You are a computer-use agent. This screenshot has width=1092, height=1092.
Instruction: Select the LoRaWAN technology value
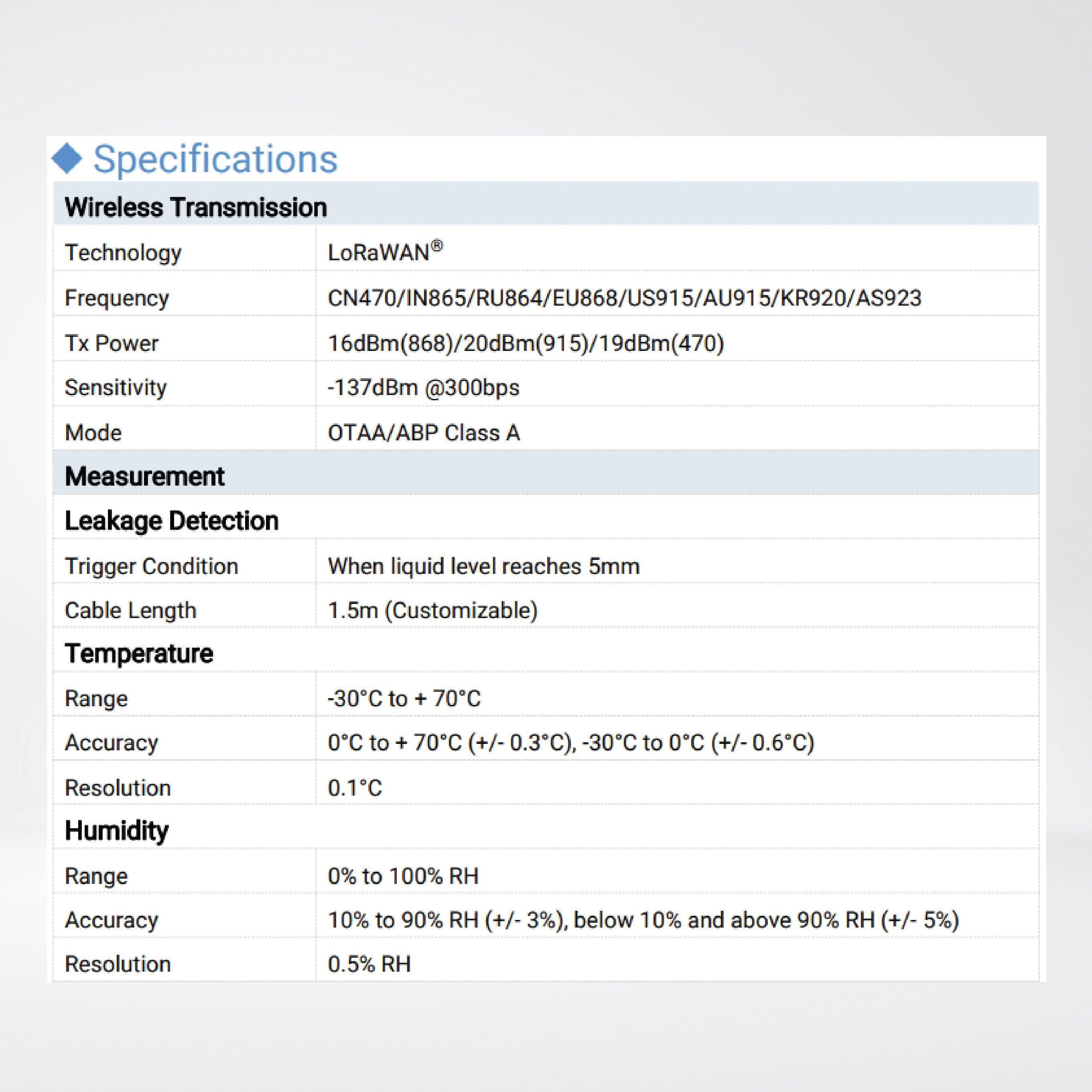coord(378,253)
